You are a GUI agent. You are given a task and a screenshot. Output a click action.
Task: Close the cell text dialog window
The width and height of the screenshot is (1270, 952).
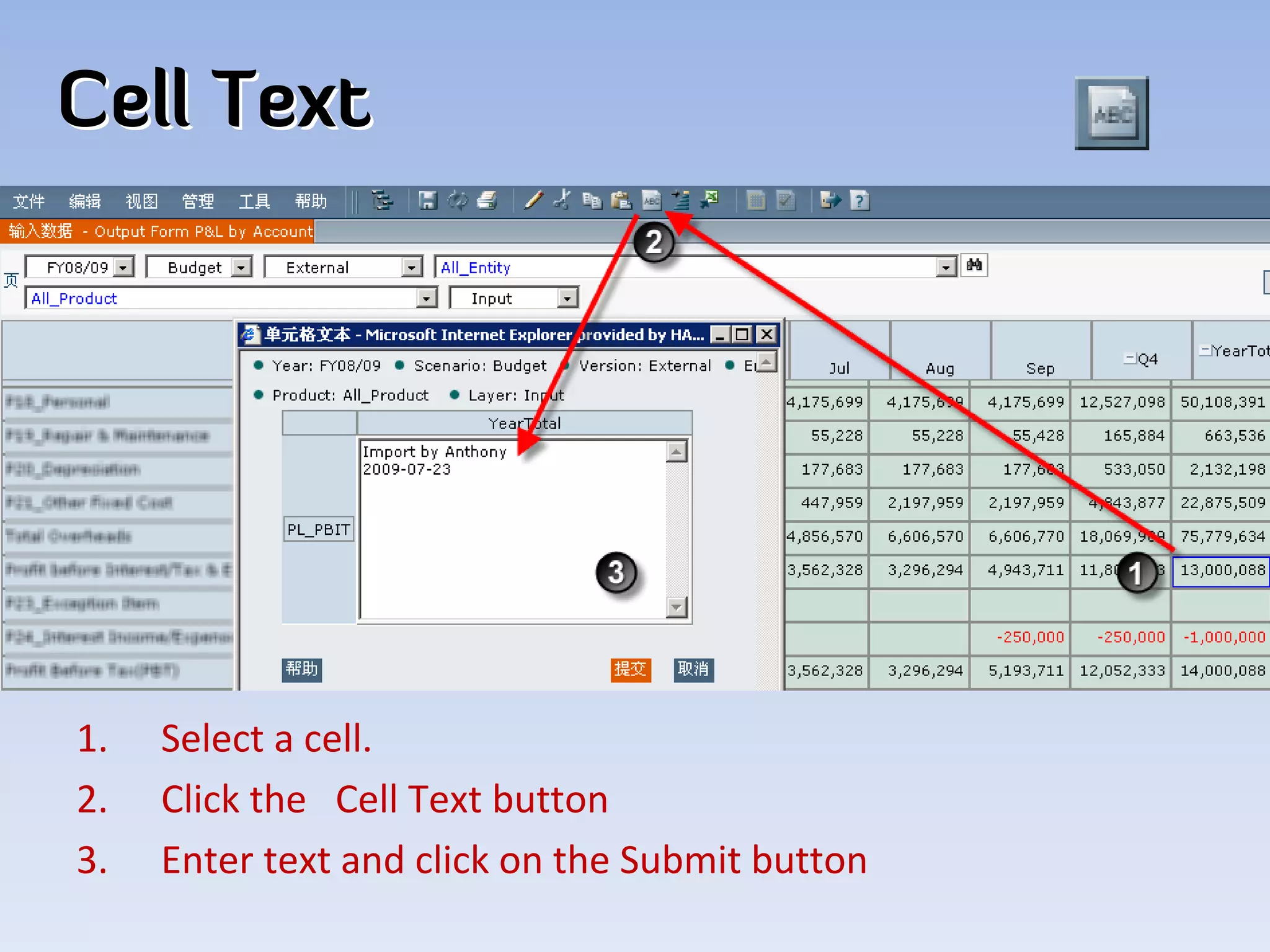767,335
